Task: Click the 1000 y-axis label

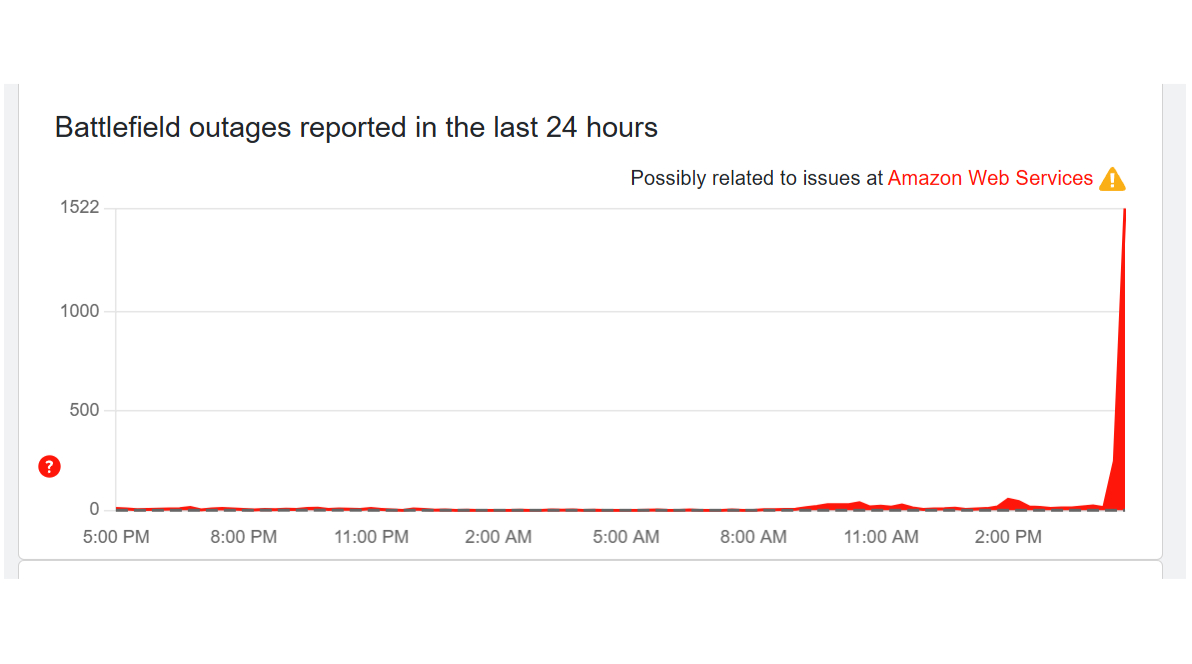Action: (x=80, y=311)
